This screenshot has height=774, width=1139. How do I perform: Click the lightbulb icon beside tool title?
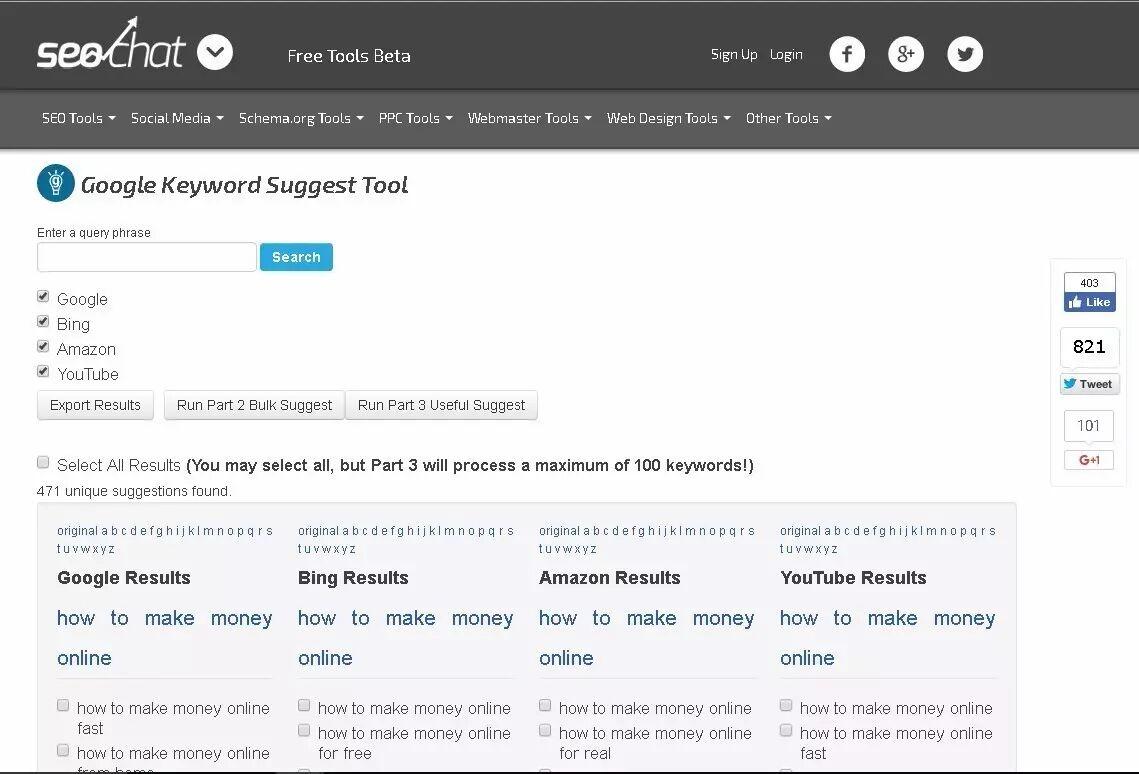[56, 183]
